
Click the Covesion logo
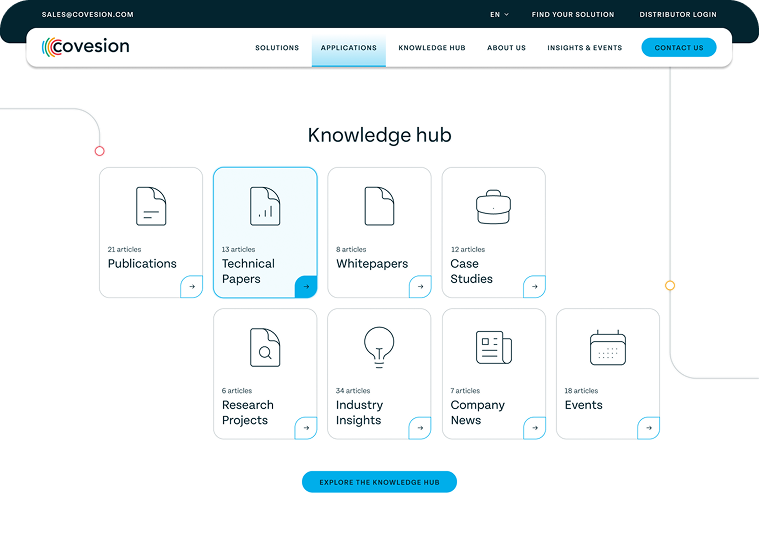click(86, 47)
